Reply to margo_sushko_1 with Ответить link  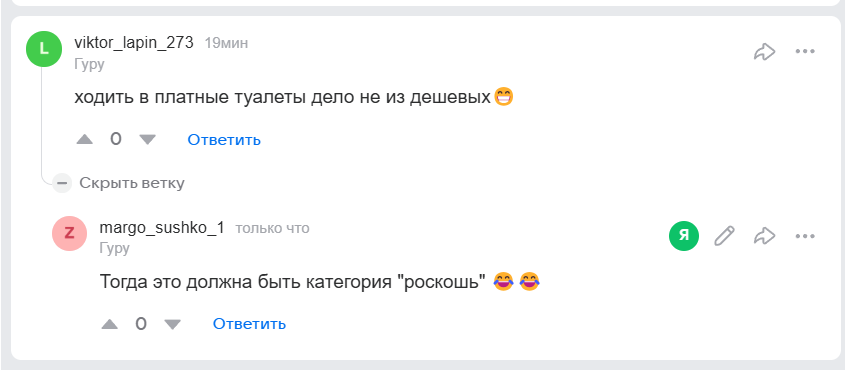click(250, 324)
